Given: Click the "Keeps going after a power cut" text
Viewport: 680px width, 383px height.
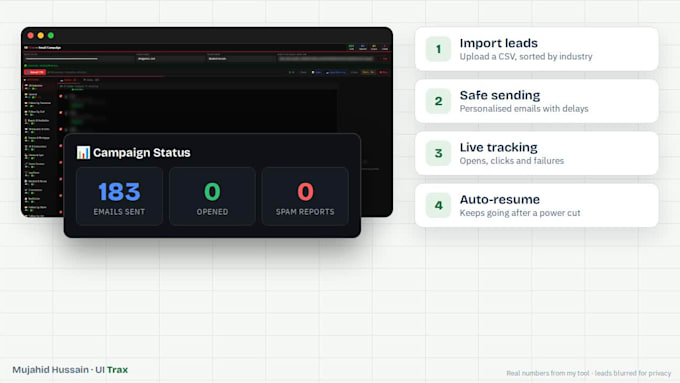Looking at the screenshot, I should 520,213.
